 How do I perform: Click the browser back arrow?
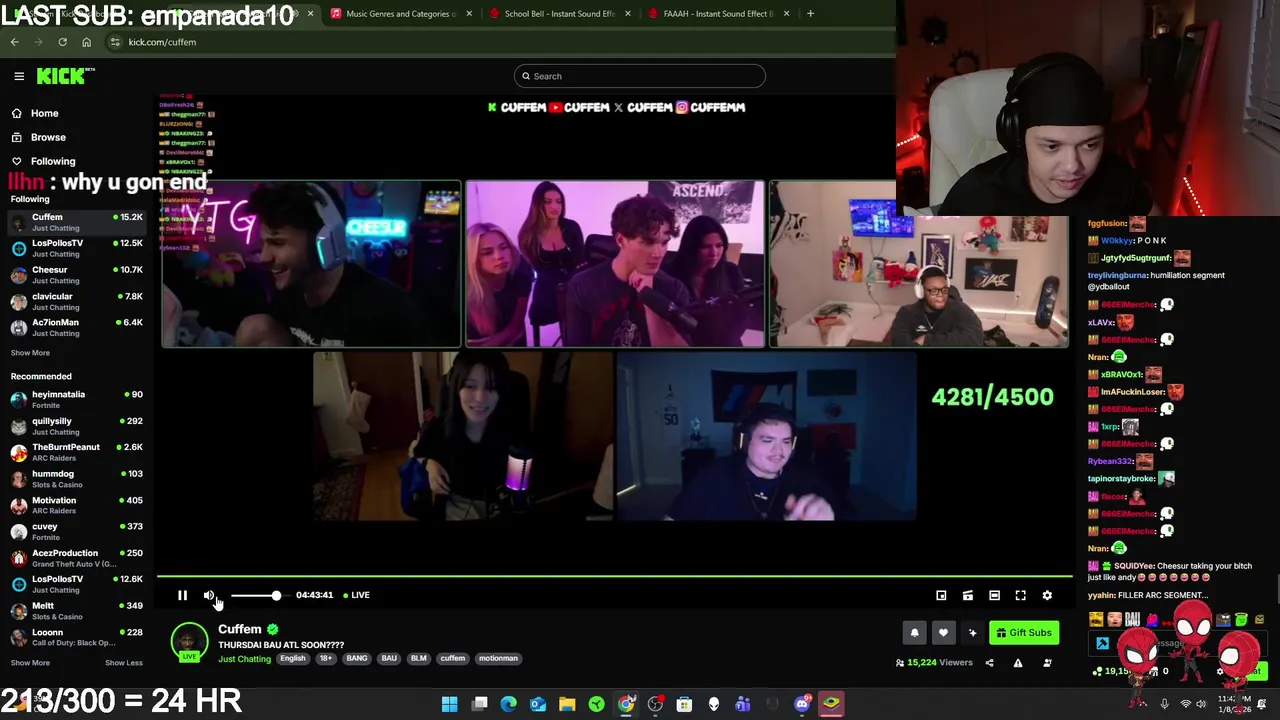click(15, 42)
